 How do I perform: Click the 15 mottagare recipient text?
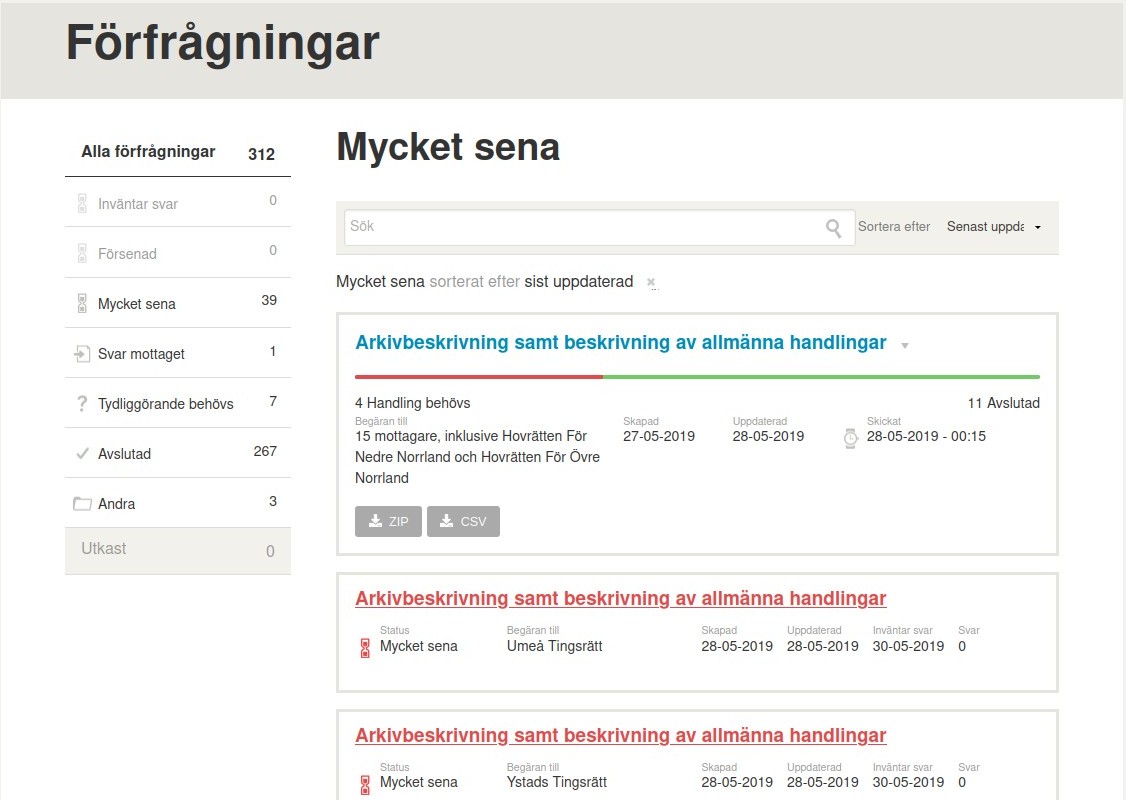(x=478, y=457)
